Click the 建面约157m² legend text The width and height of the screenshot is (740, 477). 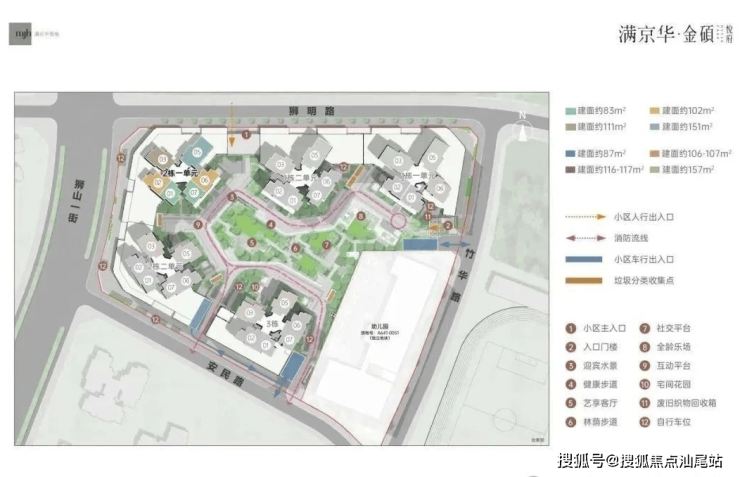pyautogui.click(x=688, y=169)
